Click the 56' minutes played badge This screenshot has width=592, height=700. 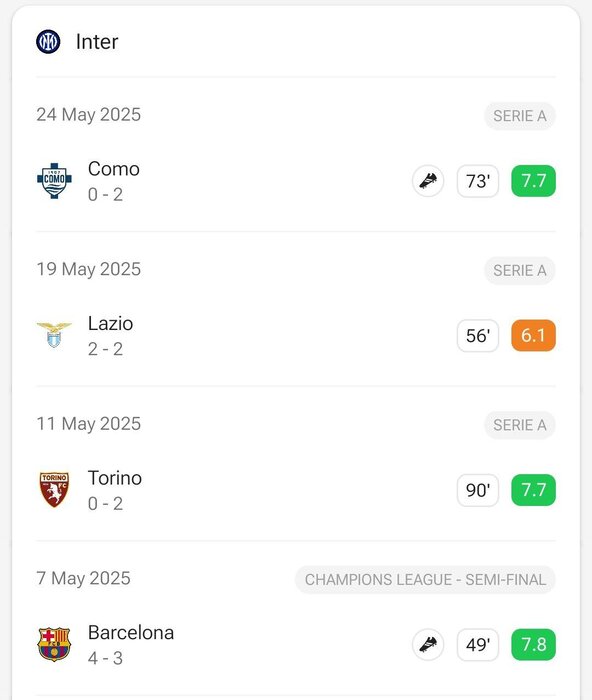(x=478, y=335)
